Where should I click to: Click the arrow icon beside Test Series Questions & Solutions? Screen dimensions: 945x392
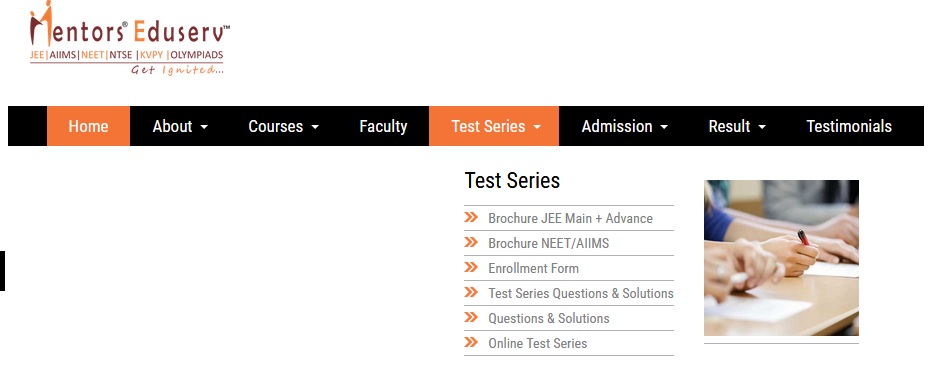[x=471, y=292]
